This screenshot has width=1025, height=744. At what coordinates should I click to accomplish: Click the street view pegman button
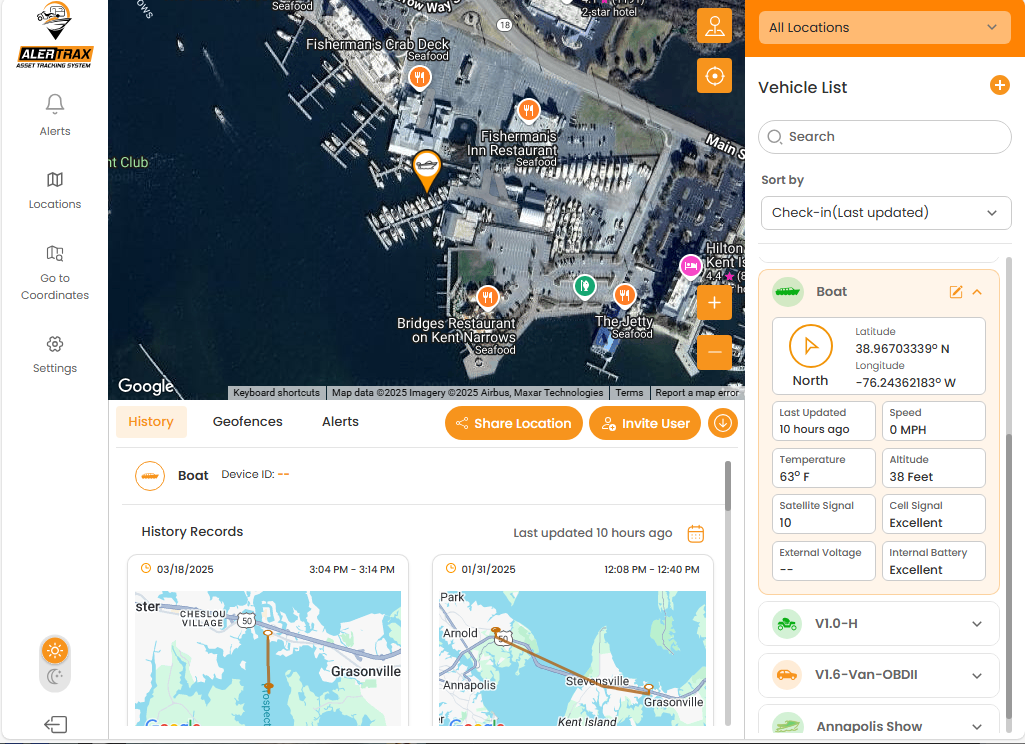click(x=714, y=26)
